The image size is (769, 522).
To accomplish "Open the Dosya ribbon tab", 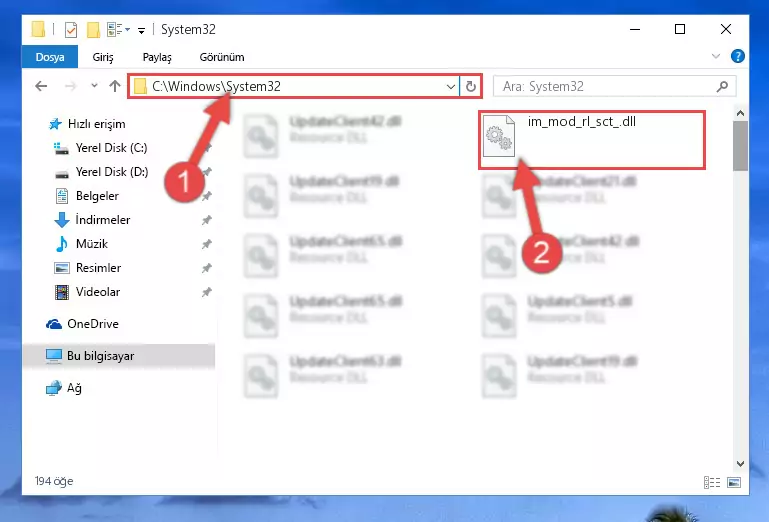I will (50, 57).
